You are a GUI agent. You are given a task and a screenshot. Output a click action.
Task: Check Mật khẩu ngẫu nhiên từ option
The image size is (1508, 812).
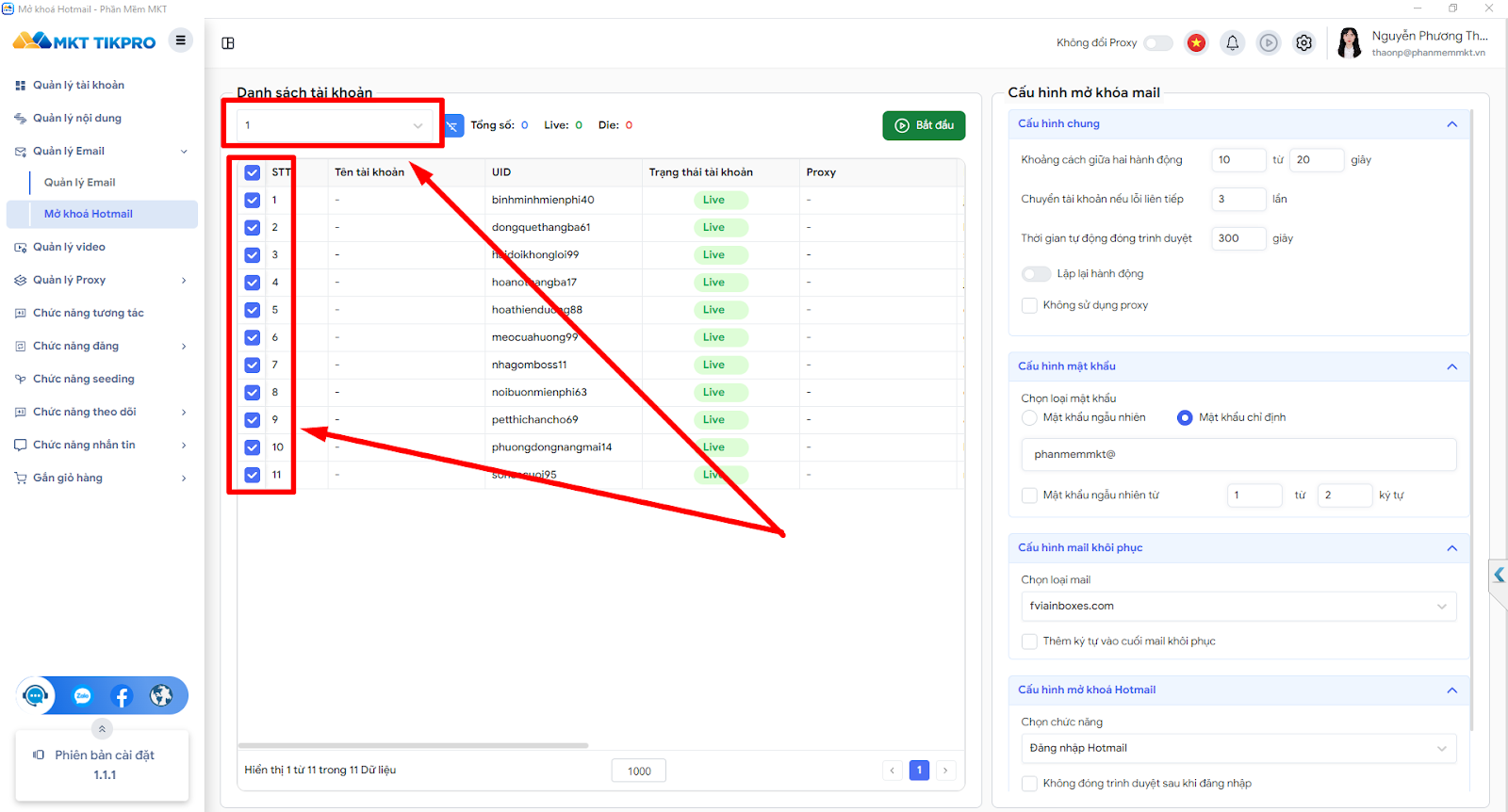click(1029, 495)
